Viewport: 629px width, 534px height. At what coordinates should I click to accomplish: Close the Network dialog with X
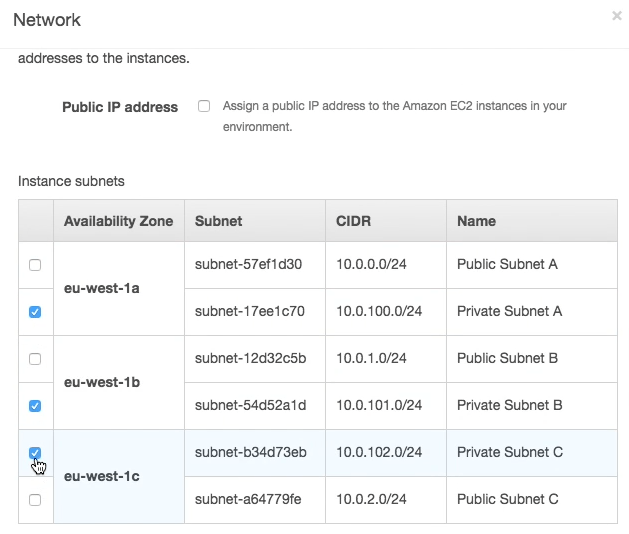617,16
